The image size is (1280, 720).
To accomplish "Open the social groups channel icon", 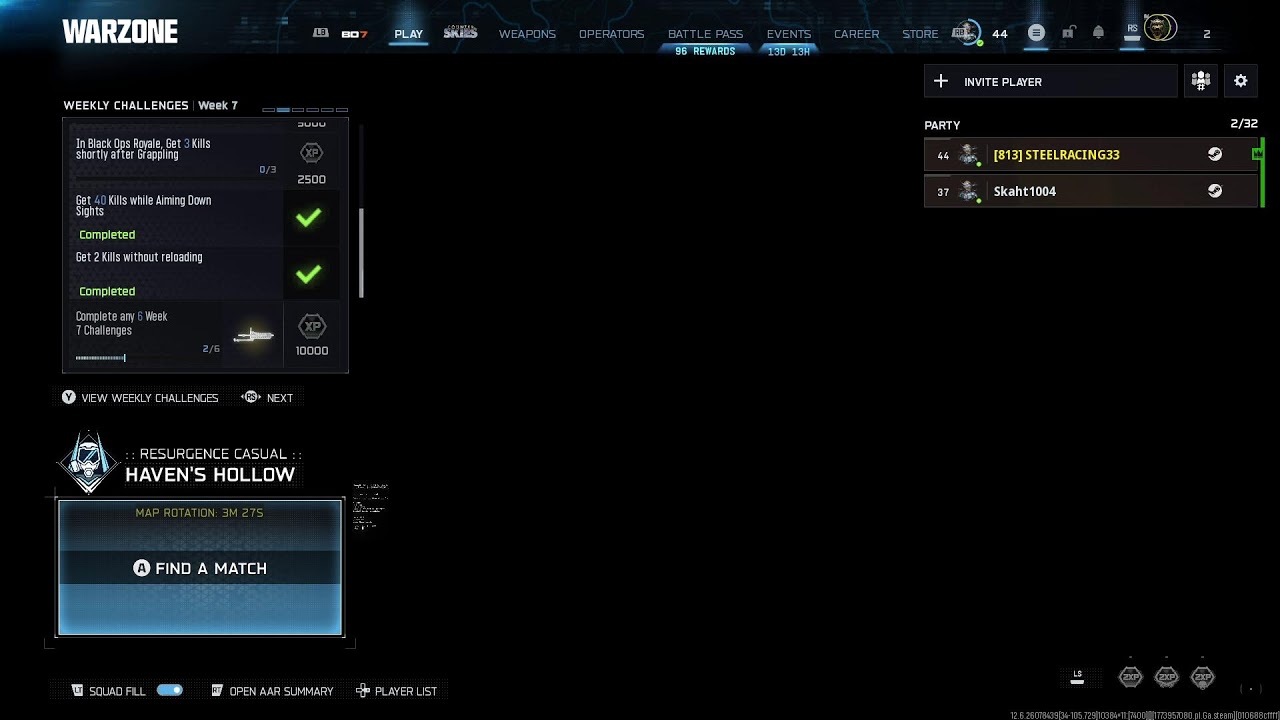I will click(x=1201, y=82).
